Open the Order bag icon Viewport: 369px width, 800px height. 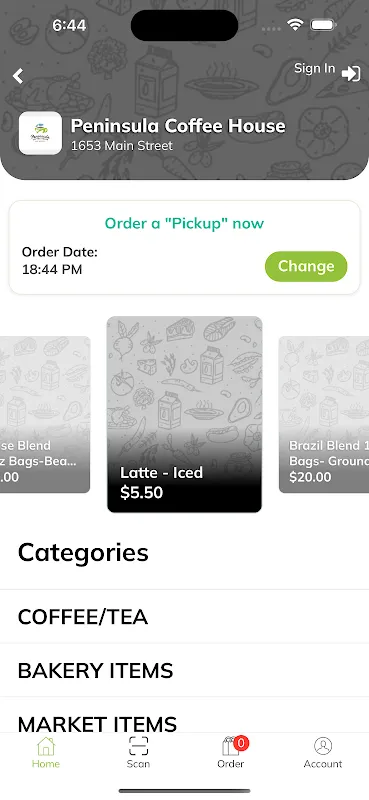click(231, 746)
